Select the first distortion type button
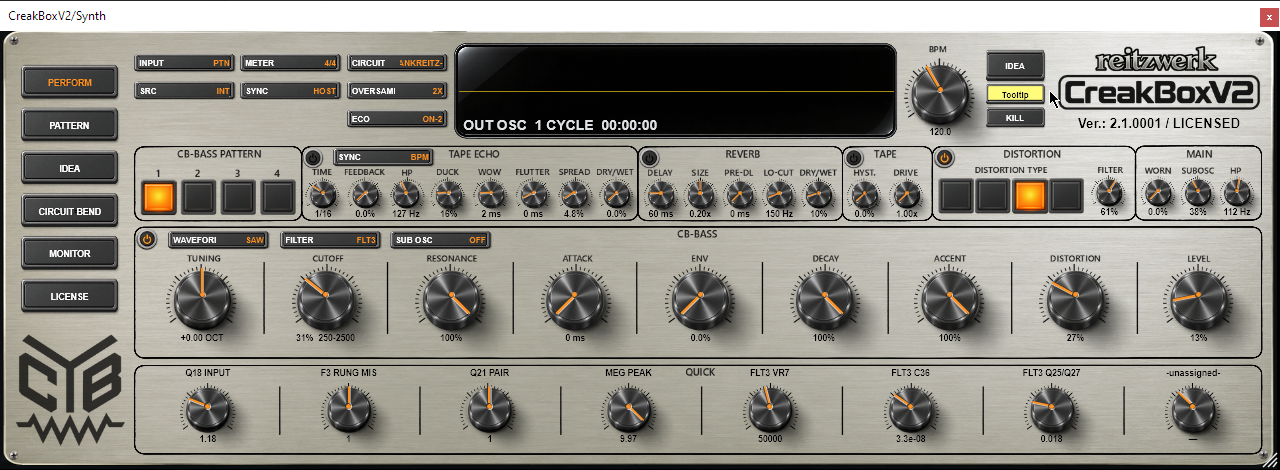 pyautogui.click(x=956, y=195)
